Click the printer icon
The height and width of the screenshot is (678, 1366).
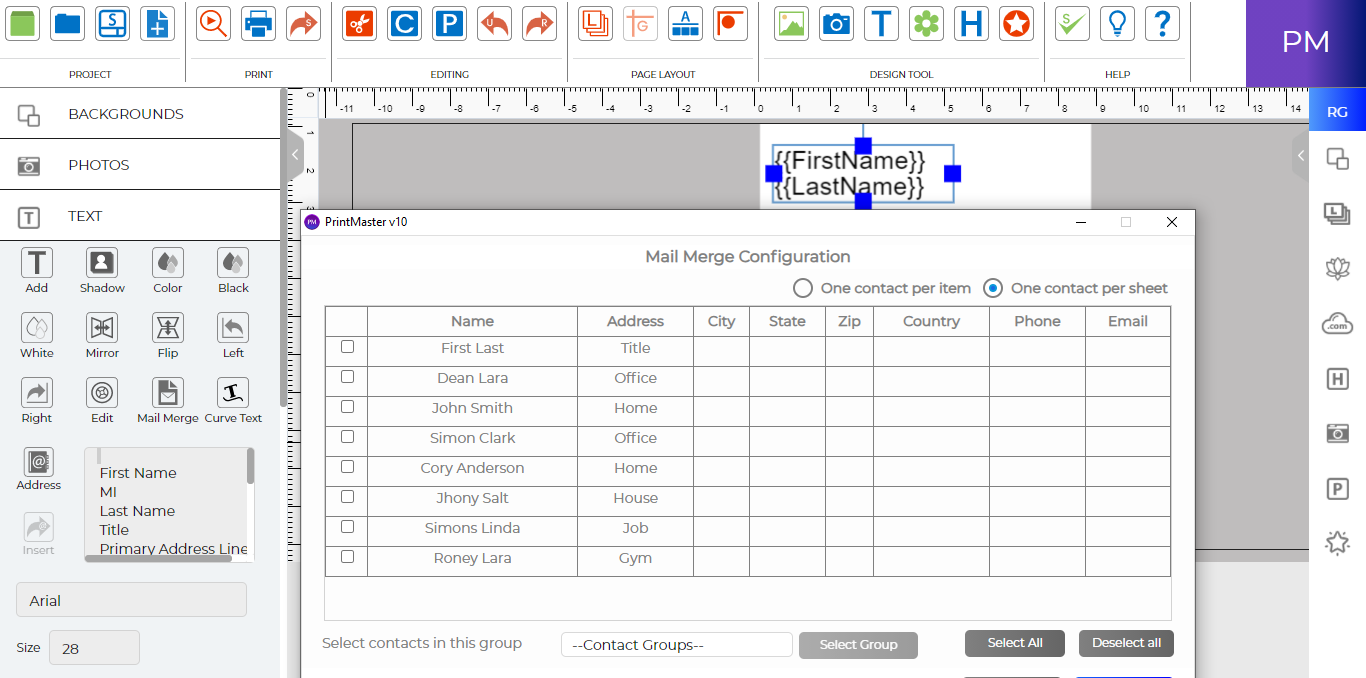click(258, 23)
